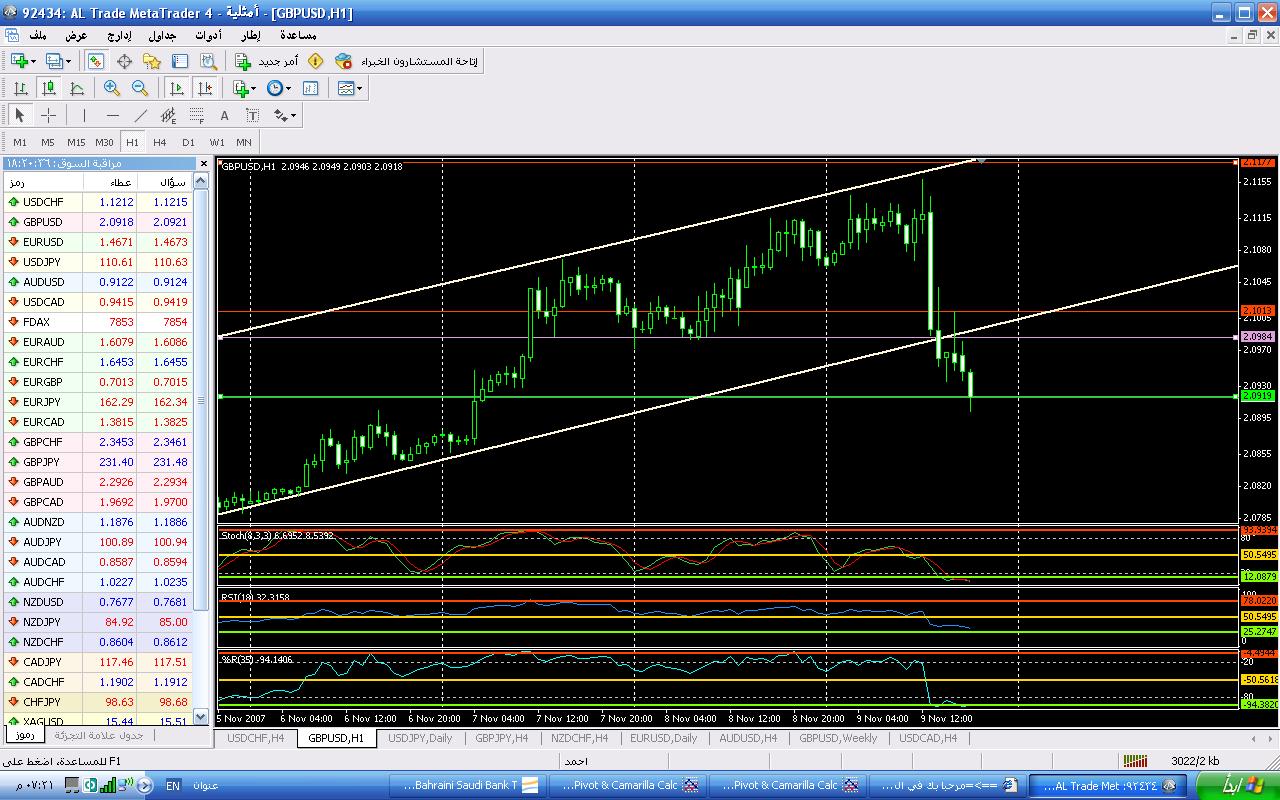The width and height of the screenshot is (1280, 800).
Task: Draw a trendline with the line tool
Action: pyautogui.click(x=141, y=115)
